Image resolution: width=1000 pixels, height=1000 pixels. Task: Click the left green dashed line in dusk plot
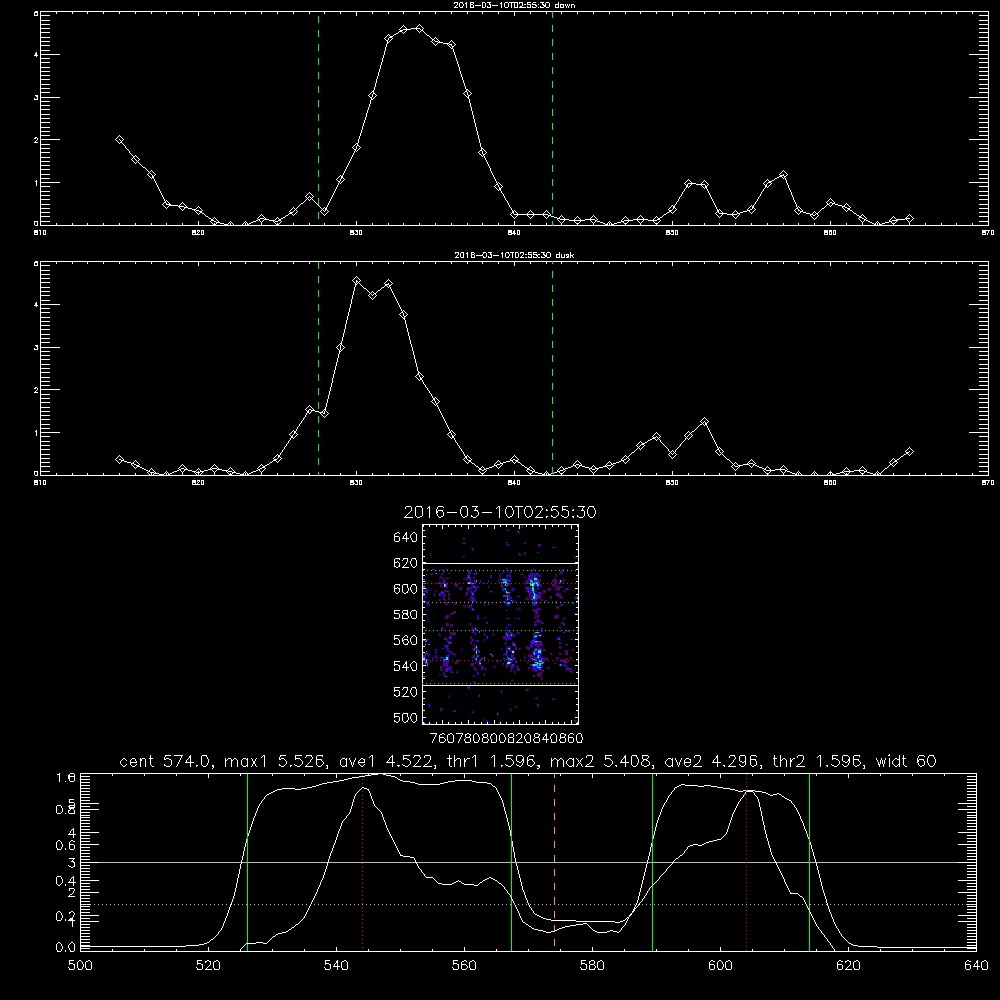pos(318,368)
